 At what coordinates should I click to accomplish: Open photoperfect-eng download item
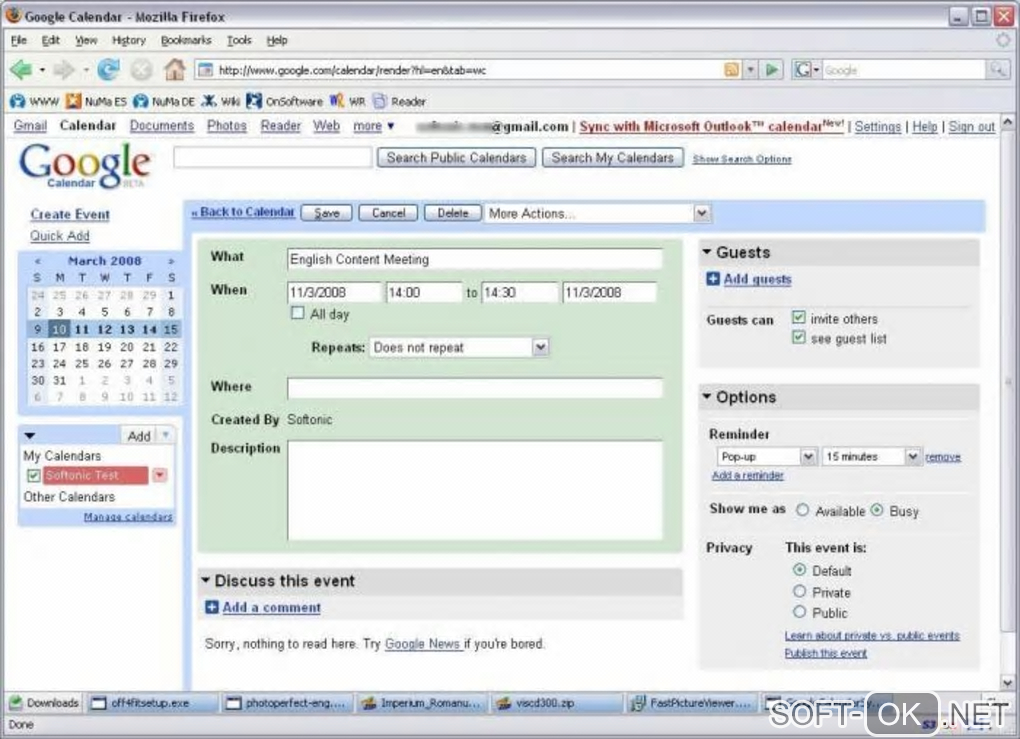288,703
